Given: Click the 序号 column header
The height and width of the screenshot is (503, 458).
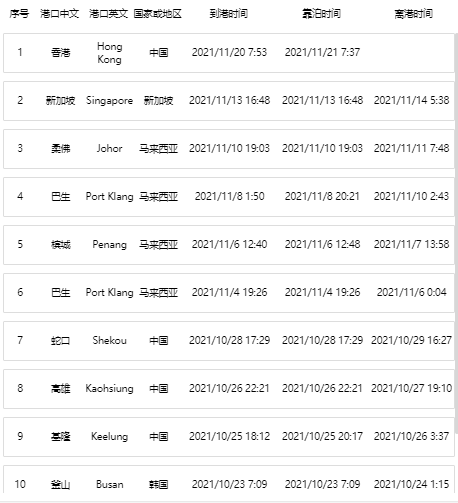Looking at the screenshot, I should pyautogui.click(x=19, y=14).
